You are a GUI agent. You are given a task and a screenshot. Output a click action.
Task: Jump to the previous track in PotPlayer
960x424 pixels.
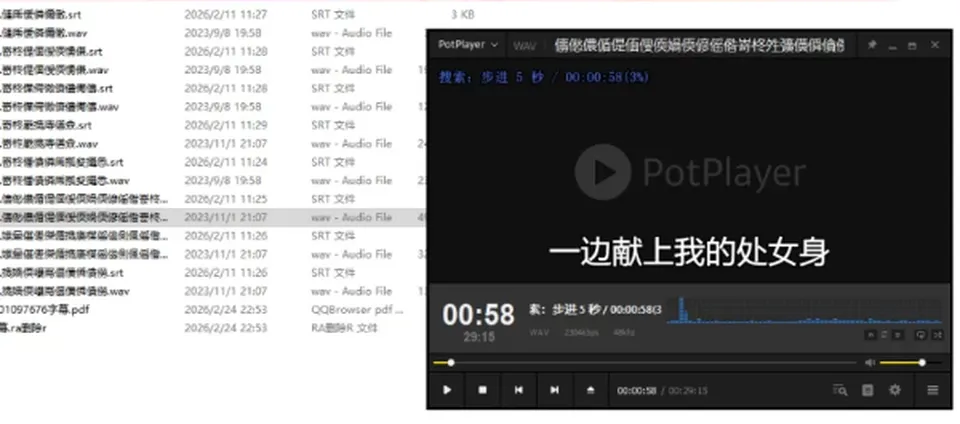point(519,390)
